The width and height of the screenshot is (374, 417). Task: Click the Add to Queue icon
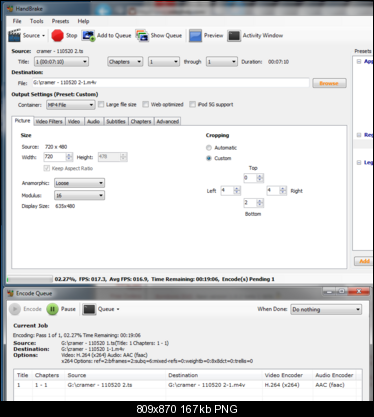pyautogui.click(x=89, y=36)
